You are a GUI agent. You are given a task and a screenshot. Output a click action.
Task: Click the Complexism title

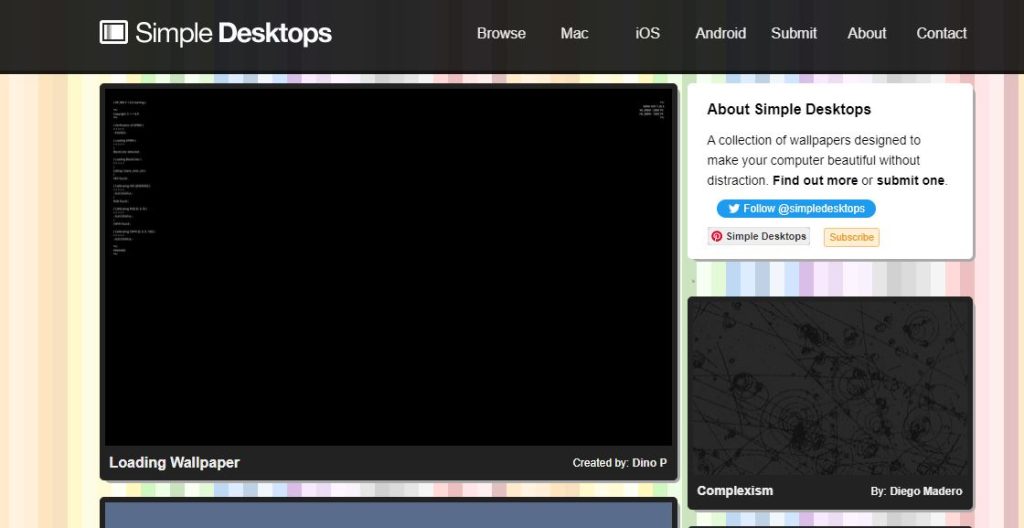click(735, 491)
